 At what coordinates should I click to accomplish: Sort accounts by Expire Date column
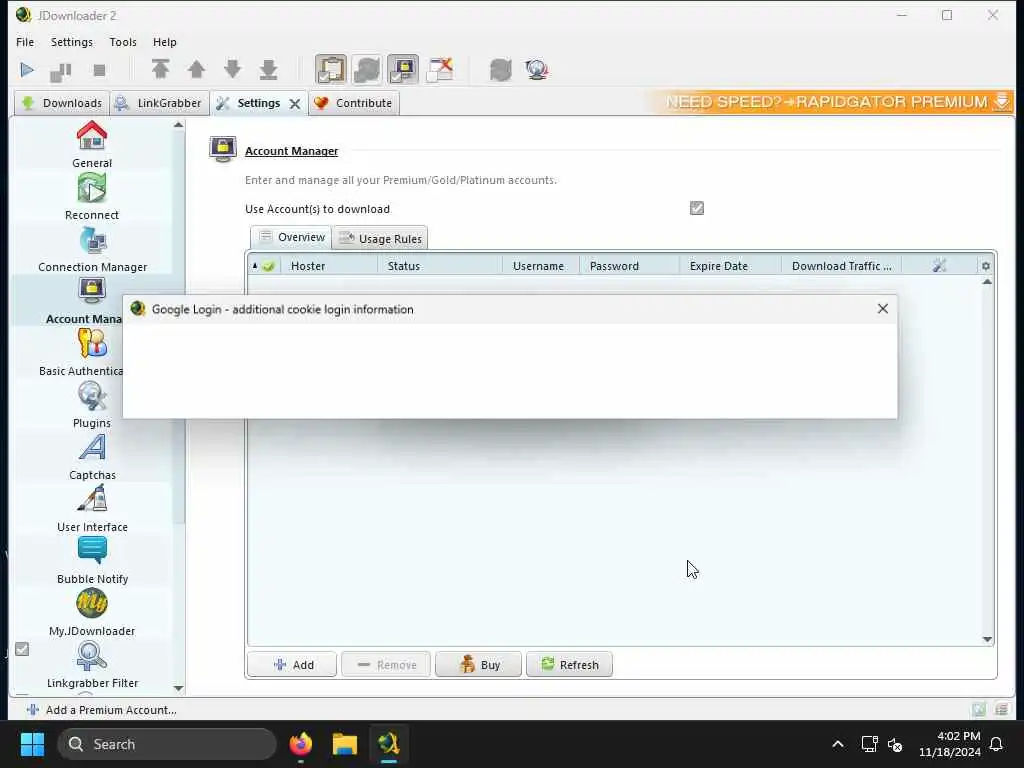(x=730, y=266)
